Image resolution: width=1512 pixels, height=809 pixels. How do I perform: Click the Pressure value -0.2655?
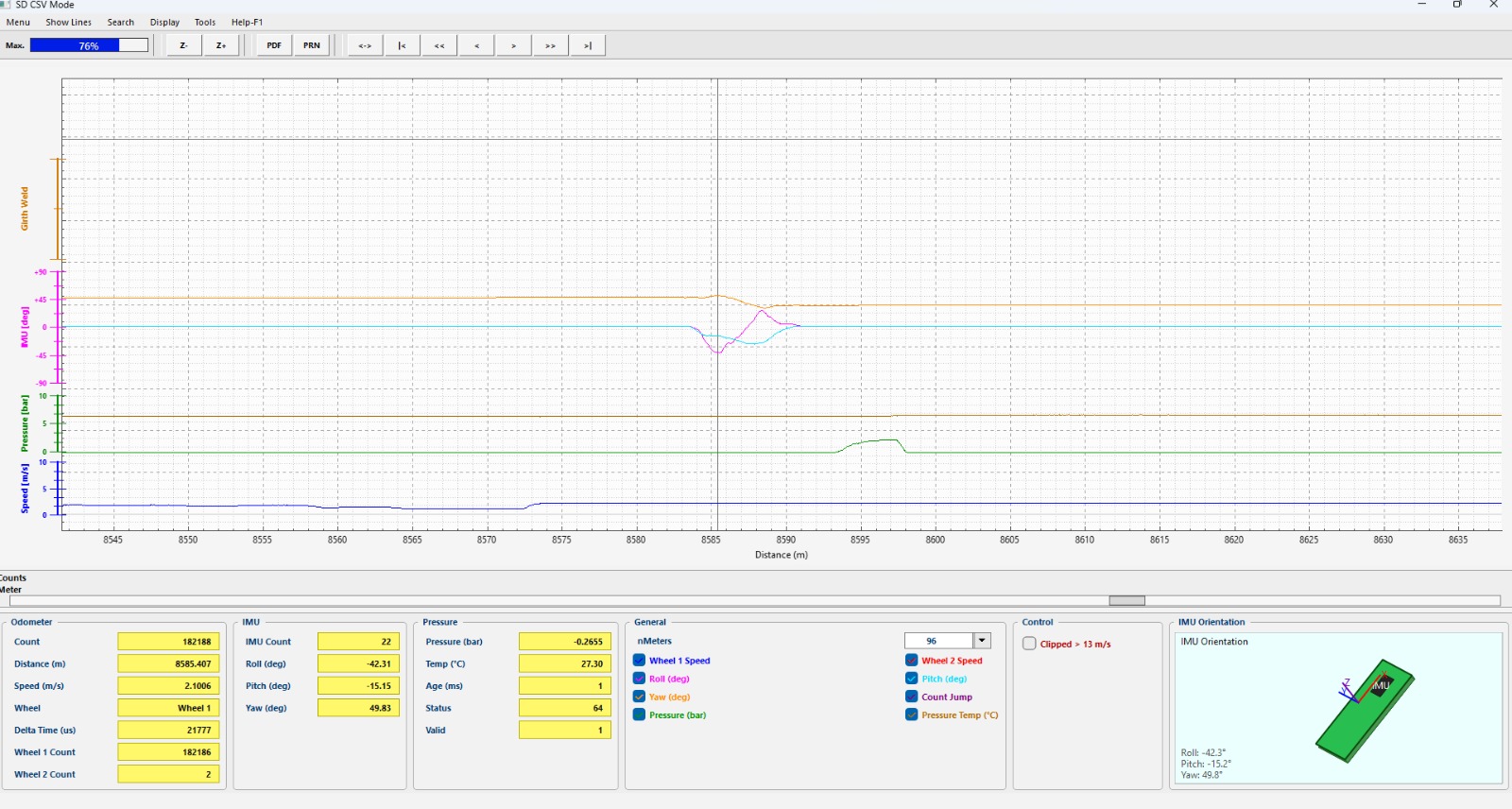pos(565,642)
